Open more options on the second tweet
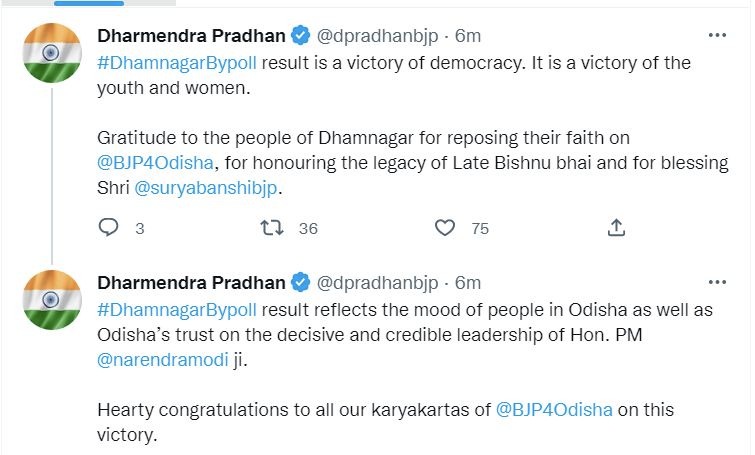Screen dimensions: 755x455 pyautogui.click(x=717, y=282)
